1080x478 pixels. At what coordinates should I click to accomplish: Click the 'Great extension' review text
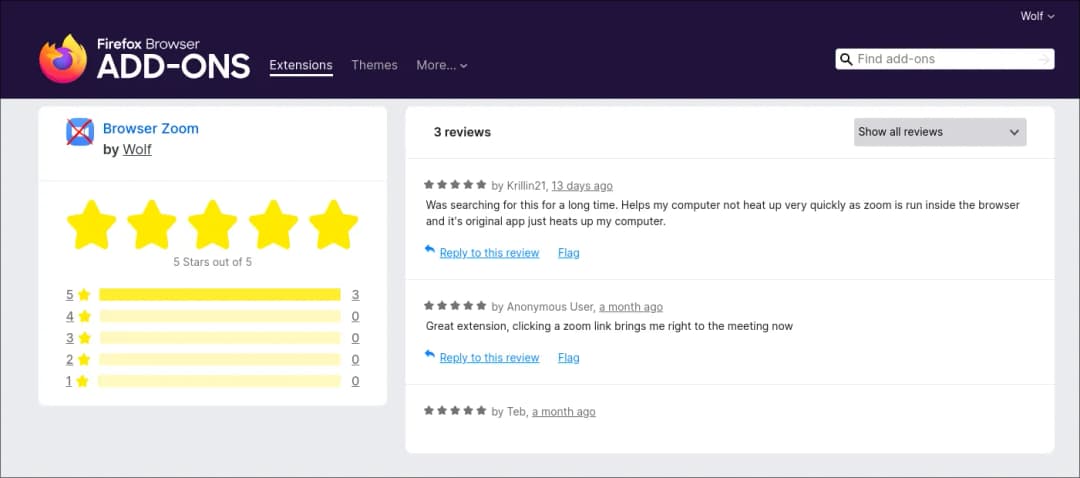[x=609, y=326]
